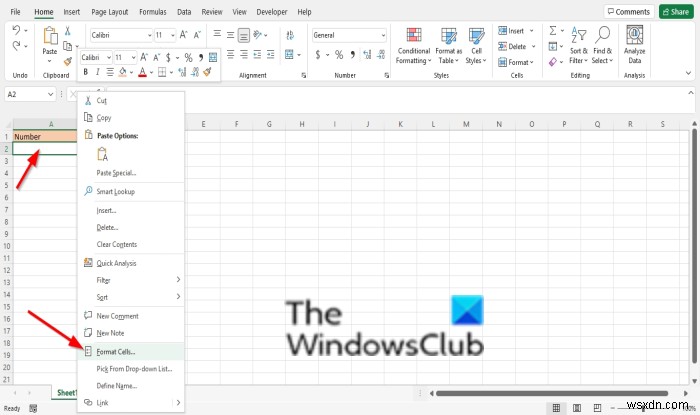Click the Increase Indent icon

271,54
